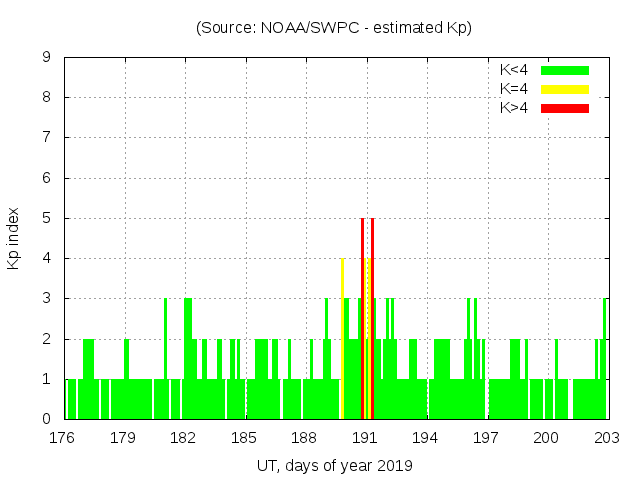
Task: Select the K=4 legend label text
Action: (514, 89)
